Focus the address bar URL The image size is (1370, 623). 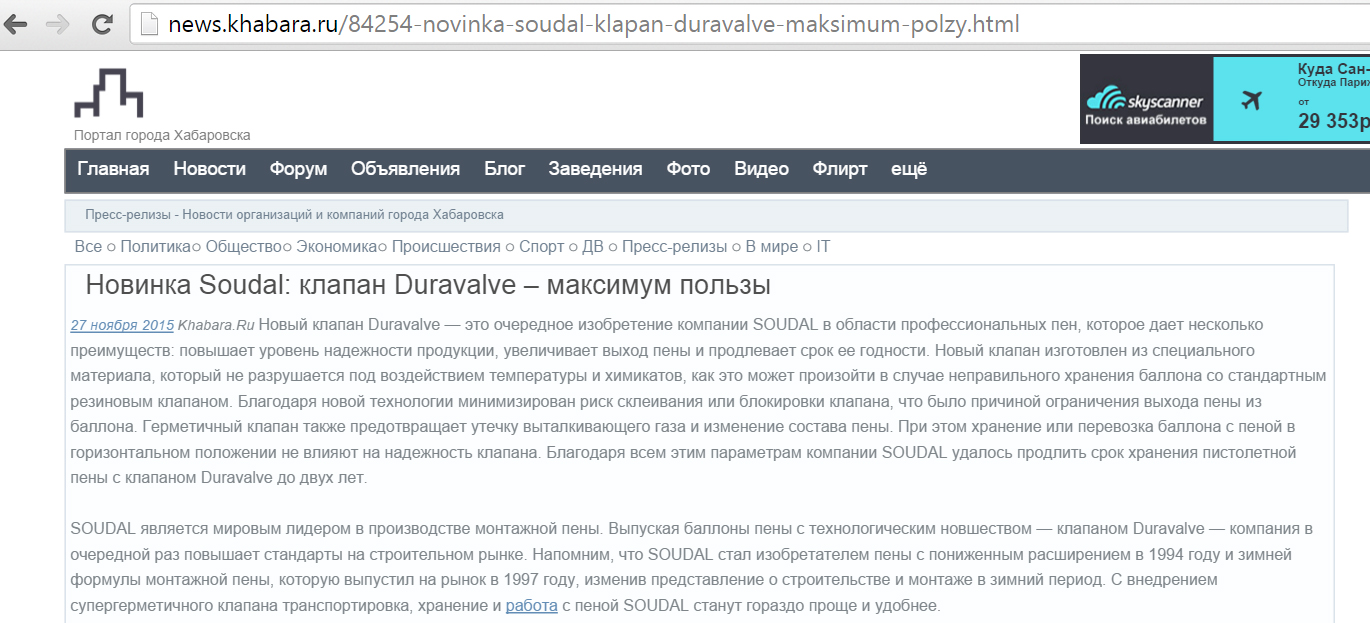point(594,24)
